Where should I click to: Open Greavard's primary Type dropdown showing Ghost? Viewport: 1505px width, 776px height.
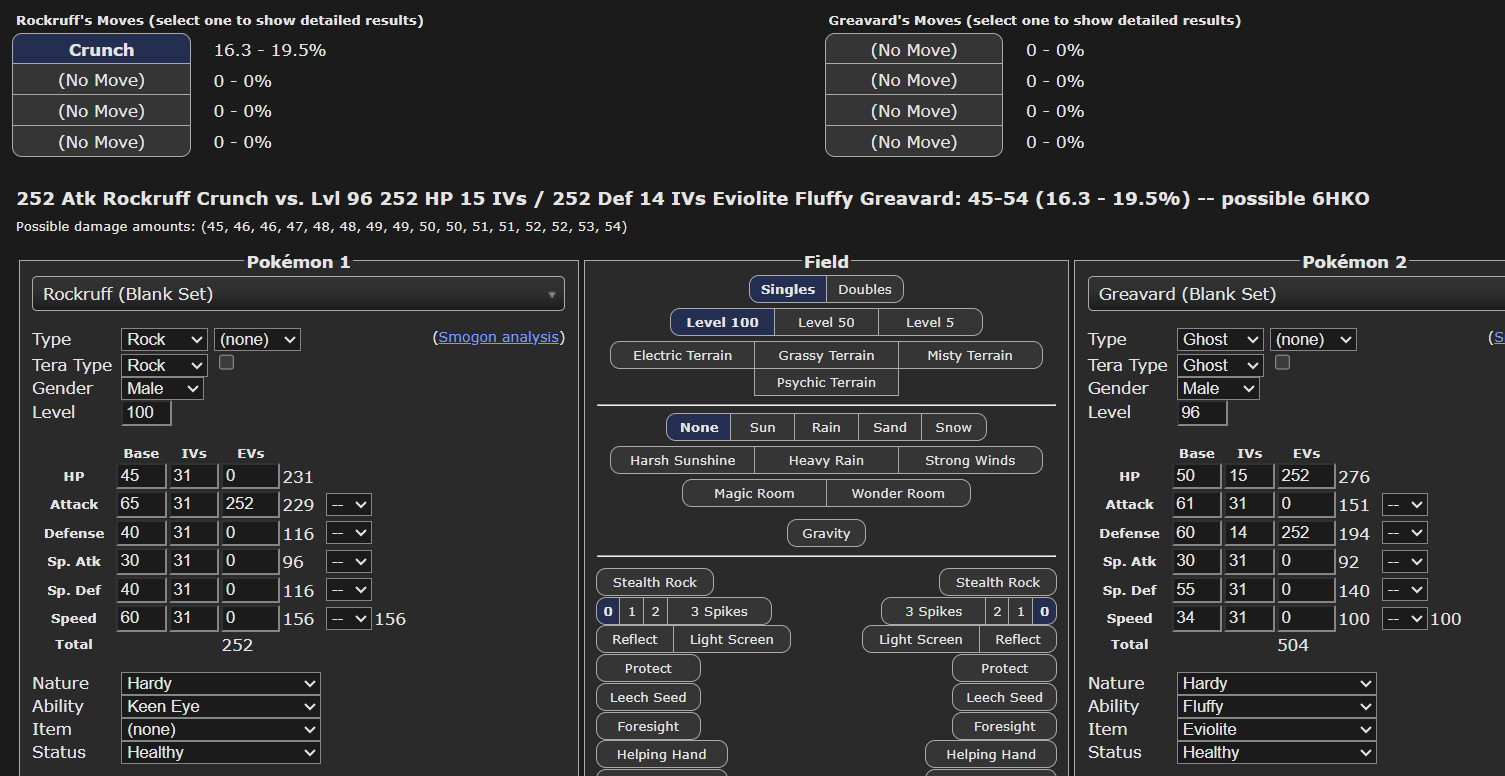tap(1220, 340)
